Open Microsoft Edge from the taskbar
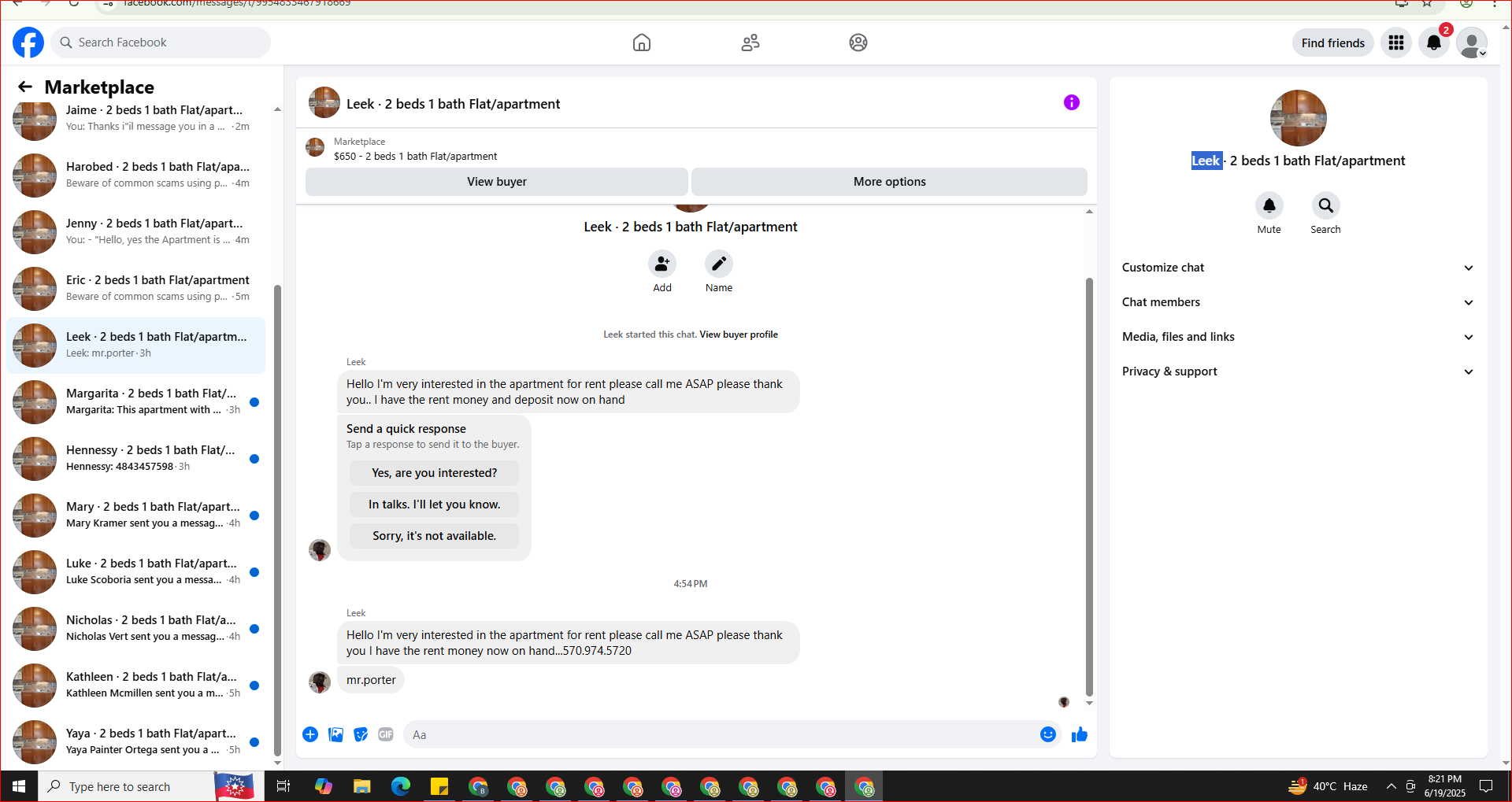Screen dimensions: 1512x802 [401, 786]
